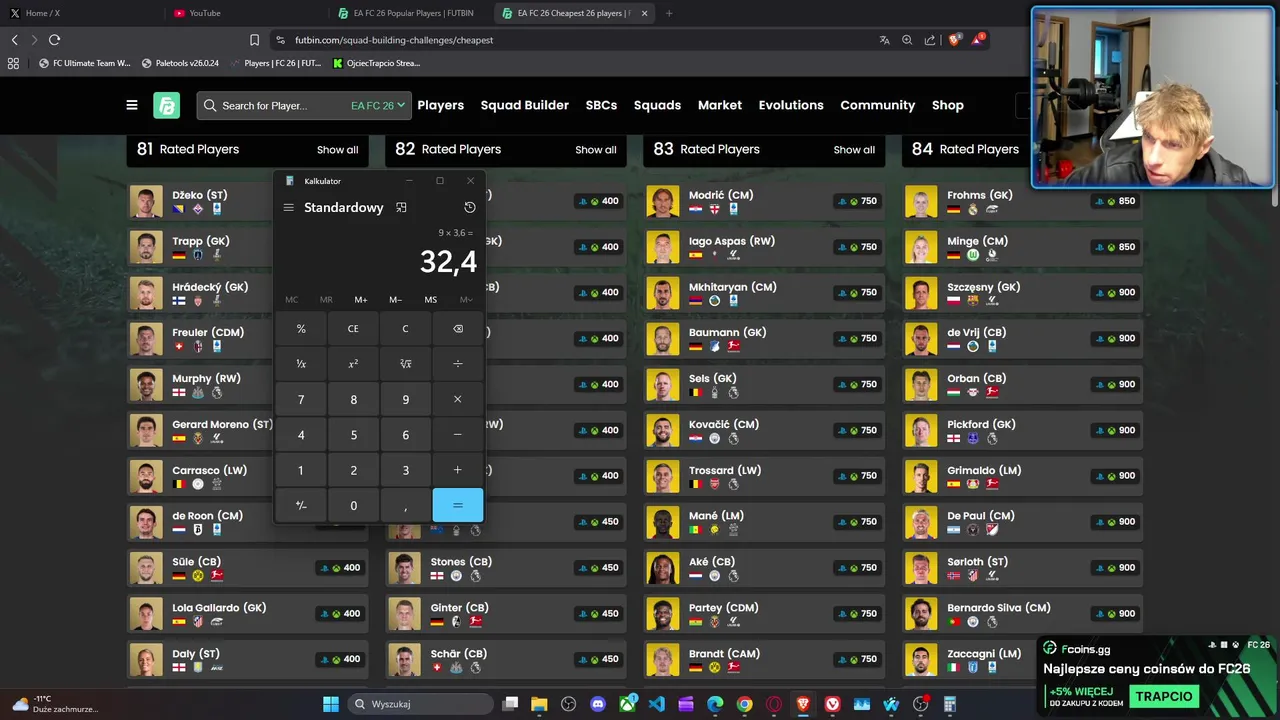Click the calculator decimal comma key
The image size is (1280, 720).
405,506
